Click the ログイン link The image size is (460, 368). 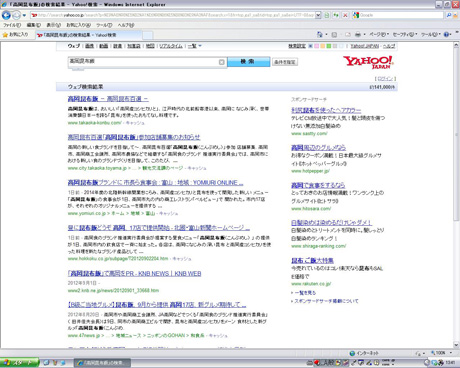[385, 79]
